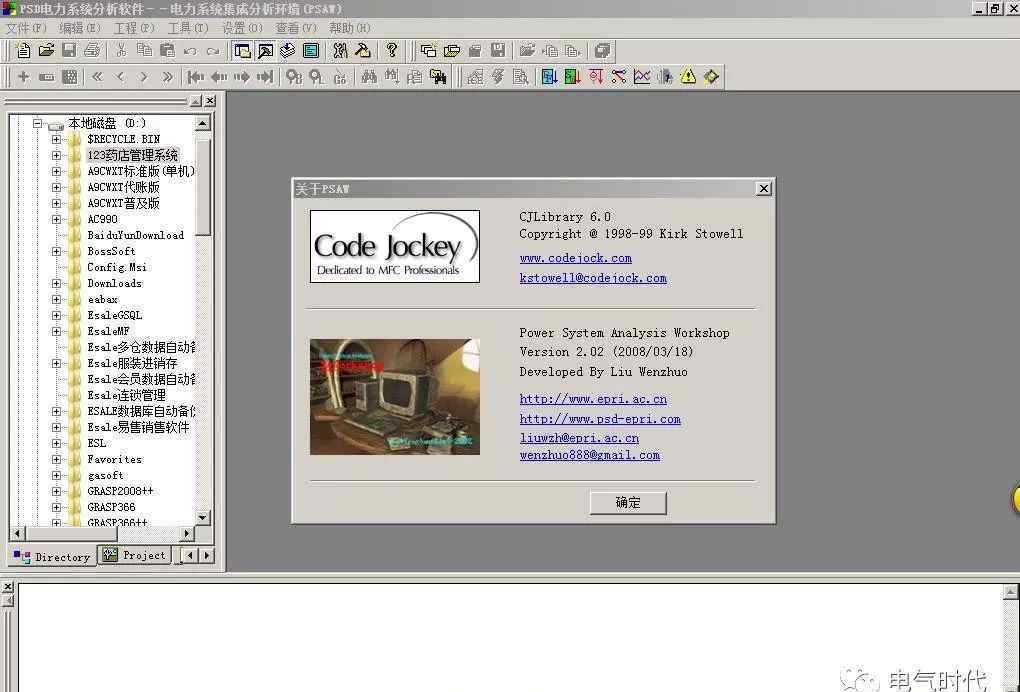Click the Go search icon
The image size is (1020, 692).
click(x=340, y=77)
